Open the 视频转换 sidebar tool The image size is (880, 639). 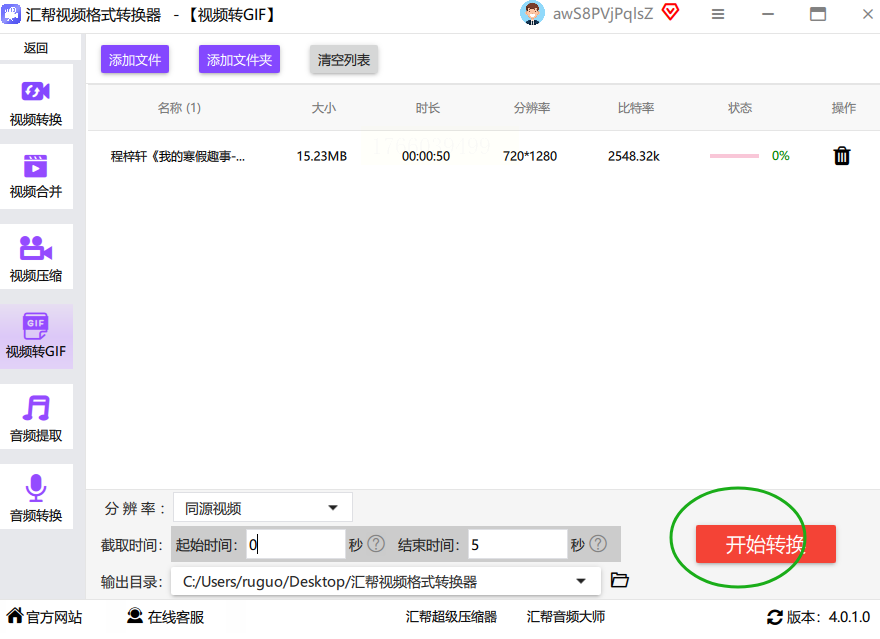click(36, 98)
